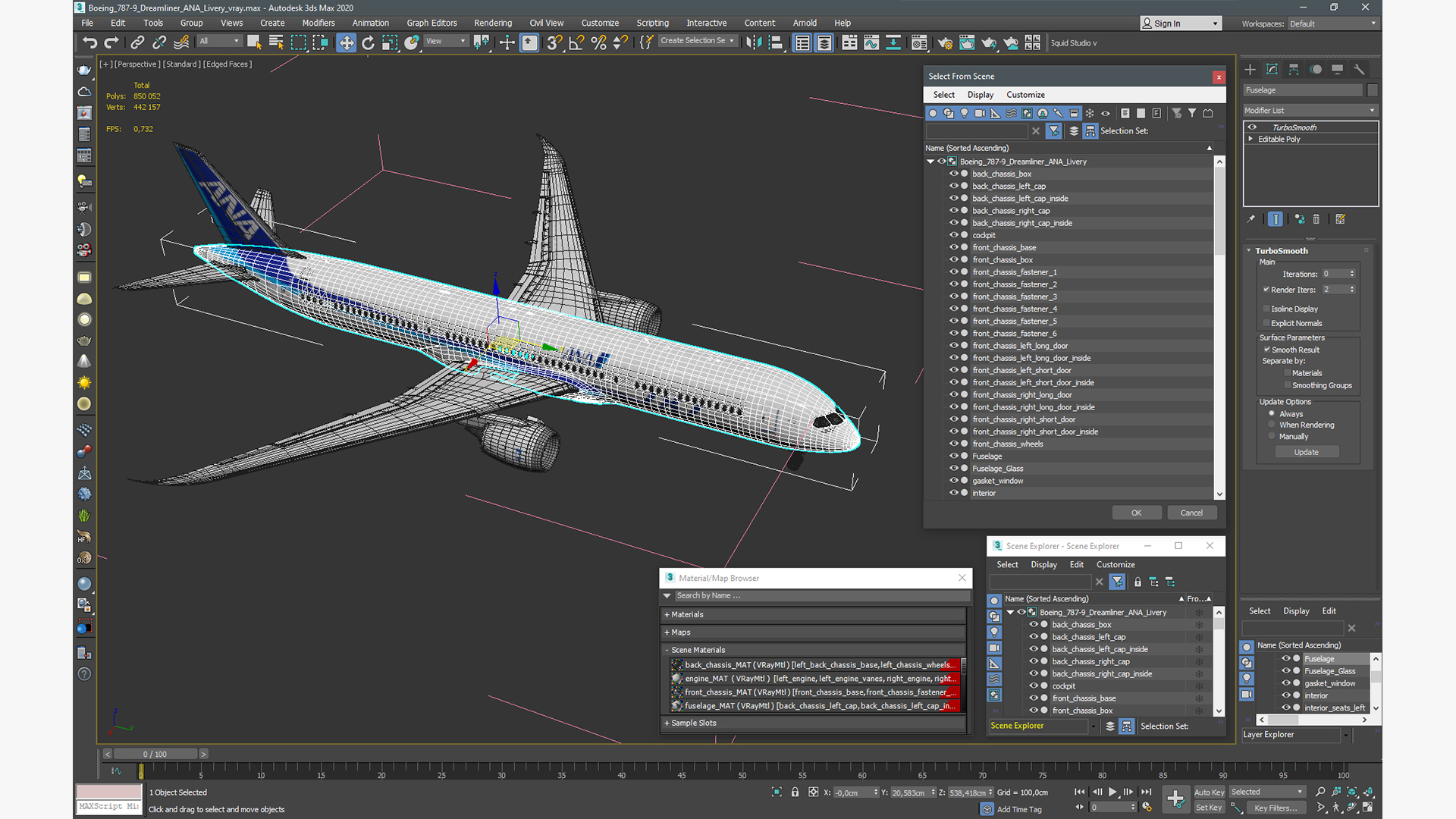Enable Separate by Smoothing Groups checkbox
The height and width of the screenshot is (819, 1456).
1288,385
